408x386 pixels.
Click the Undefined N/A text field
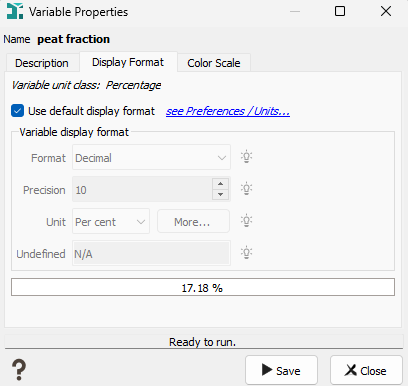(x=151, y=254)
